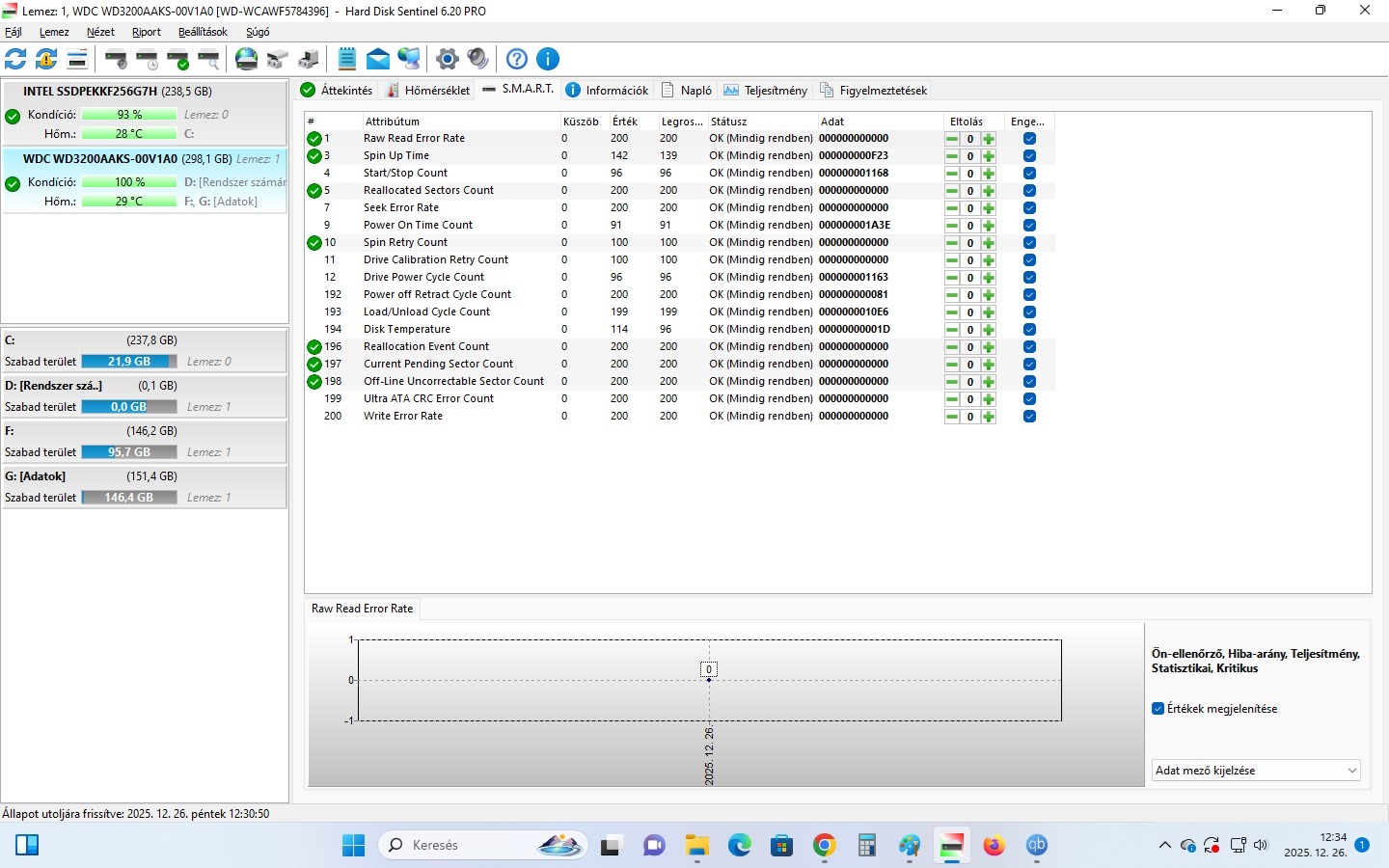Uncheck the enable box for Write Error Rate
This screenshot has width=1389, height=868.
point(1029,417)
